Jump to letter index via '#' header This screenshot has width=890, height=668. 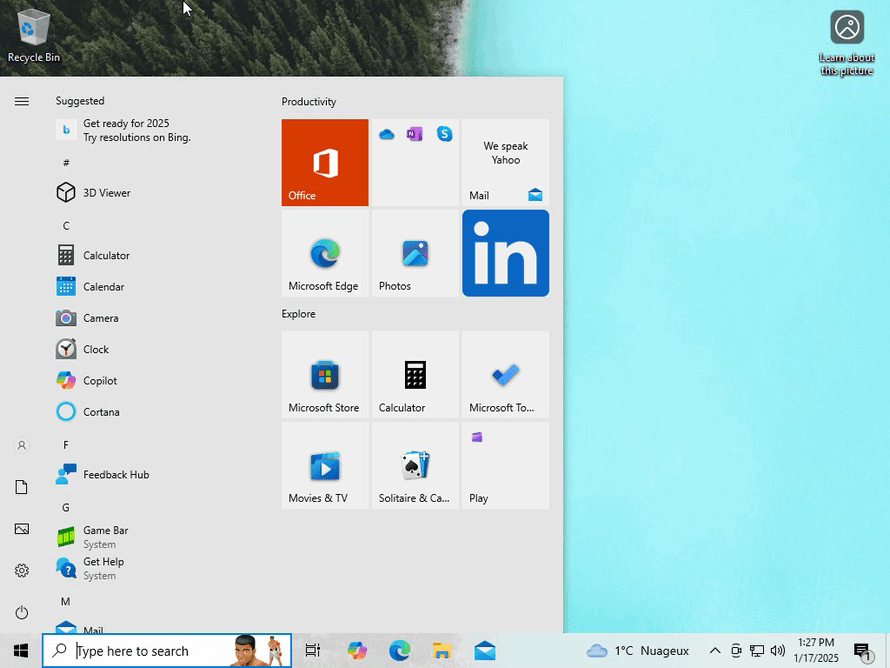tap(66, 163)
